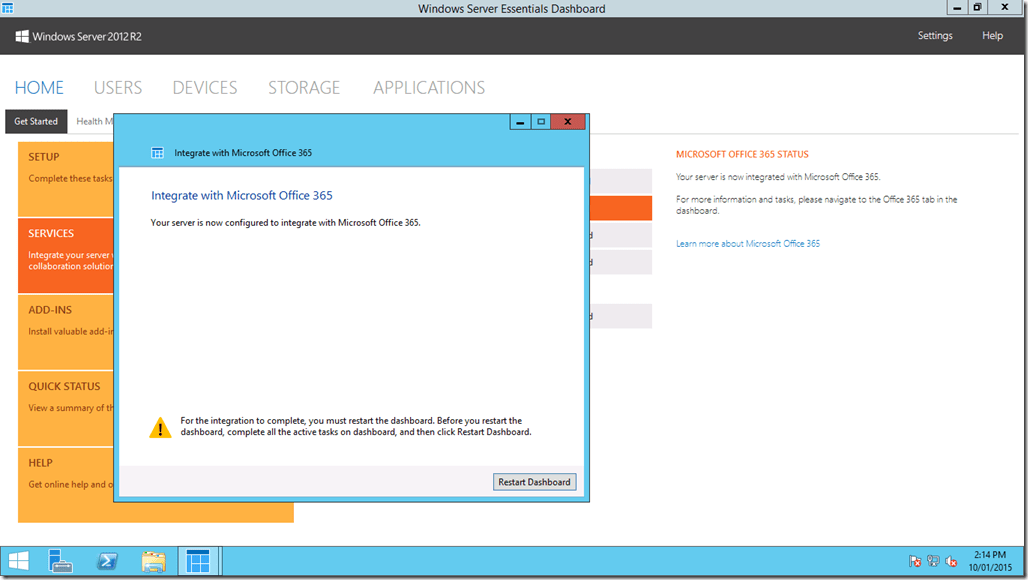Image resolution: width=1028 pixels, height=580 pixels.
Task: Open the DEVICES section
Action: coord(204,87)
